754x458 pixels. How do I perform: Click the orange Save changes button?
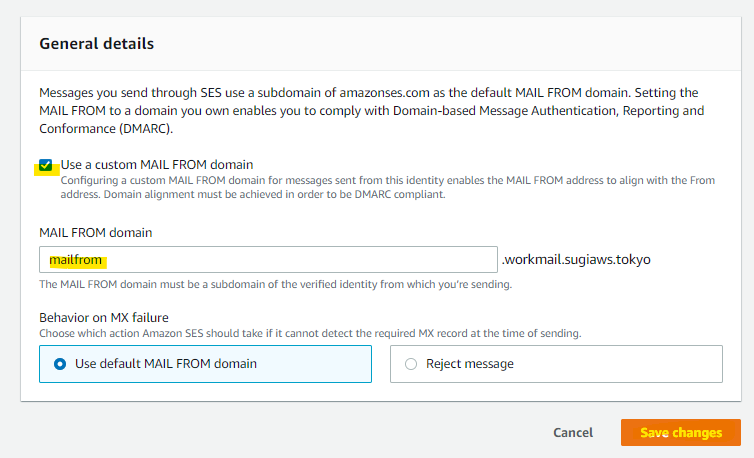point(680,433)
